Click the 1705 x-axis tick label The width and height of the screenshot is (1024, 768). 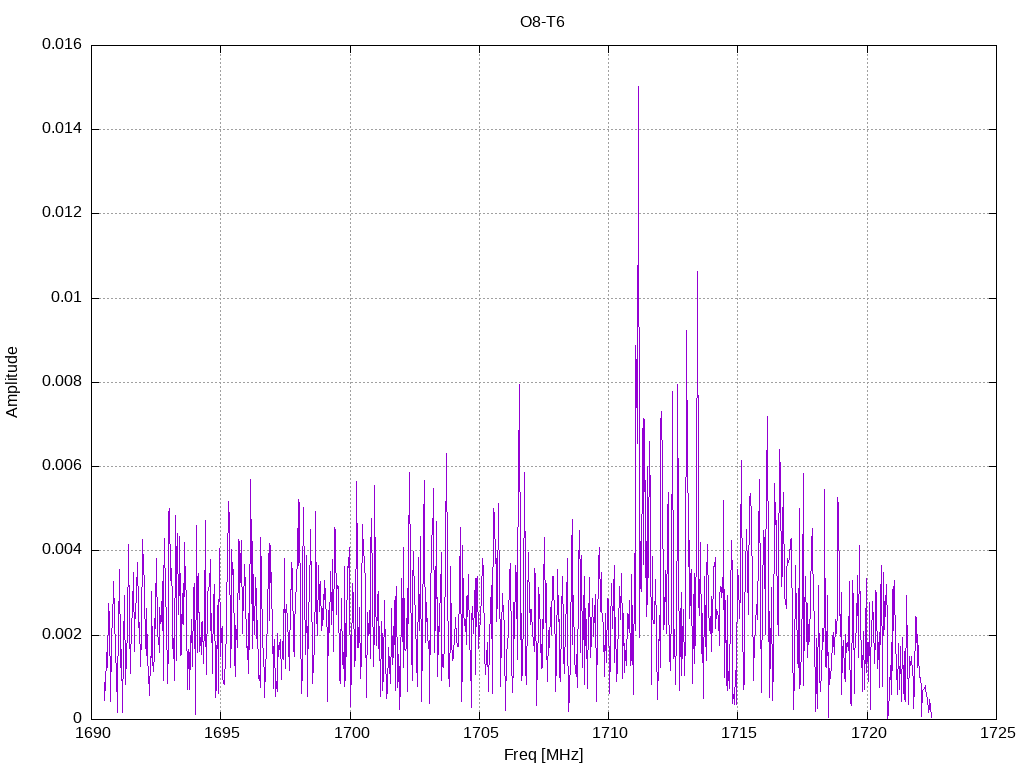click(x=479, y=733)
